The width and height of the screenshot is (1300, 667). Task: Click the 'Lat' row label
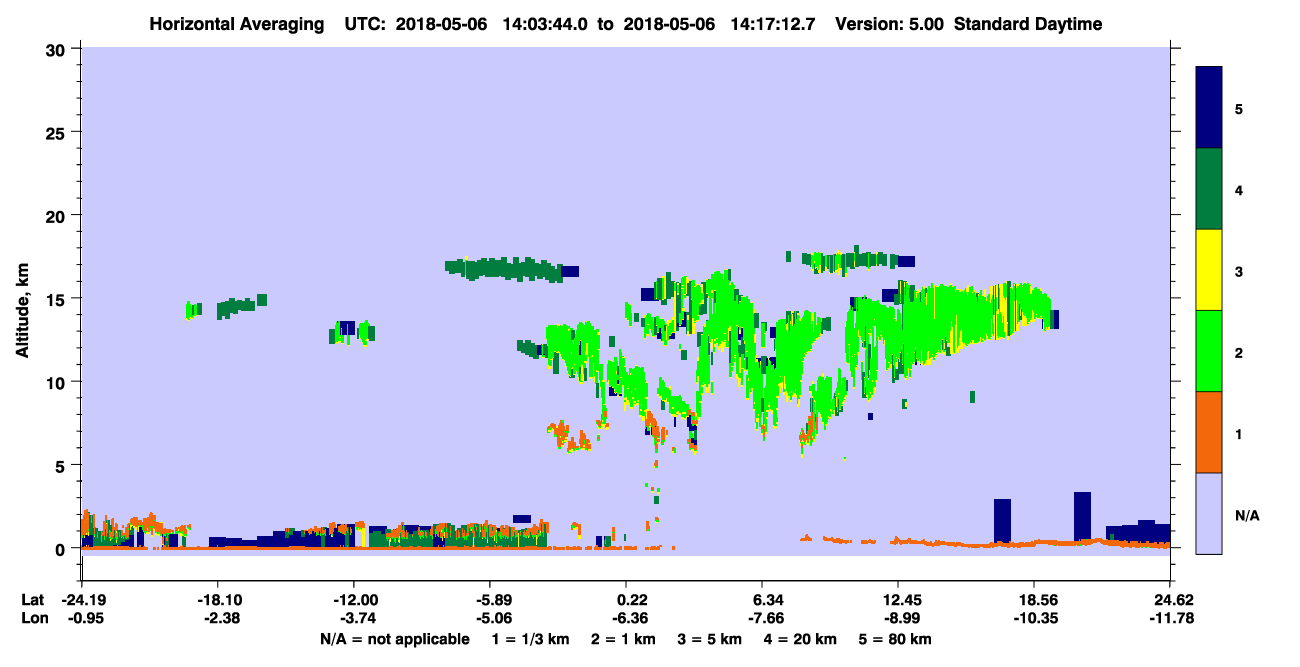[x=34, y=600]
